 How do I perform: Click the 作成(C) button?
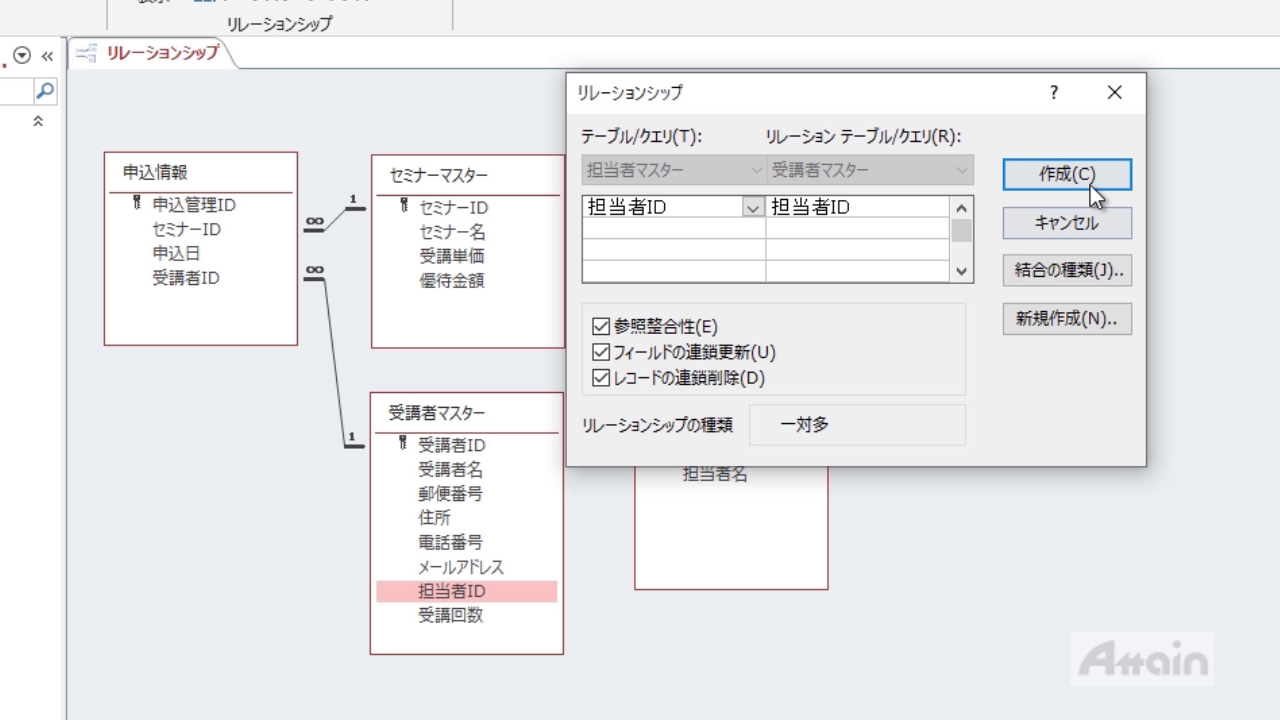tap(1066, 174)
